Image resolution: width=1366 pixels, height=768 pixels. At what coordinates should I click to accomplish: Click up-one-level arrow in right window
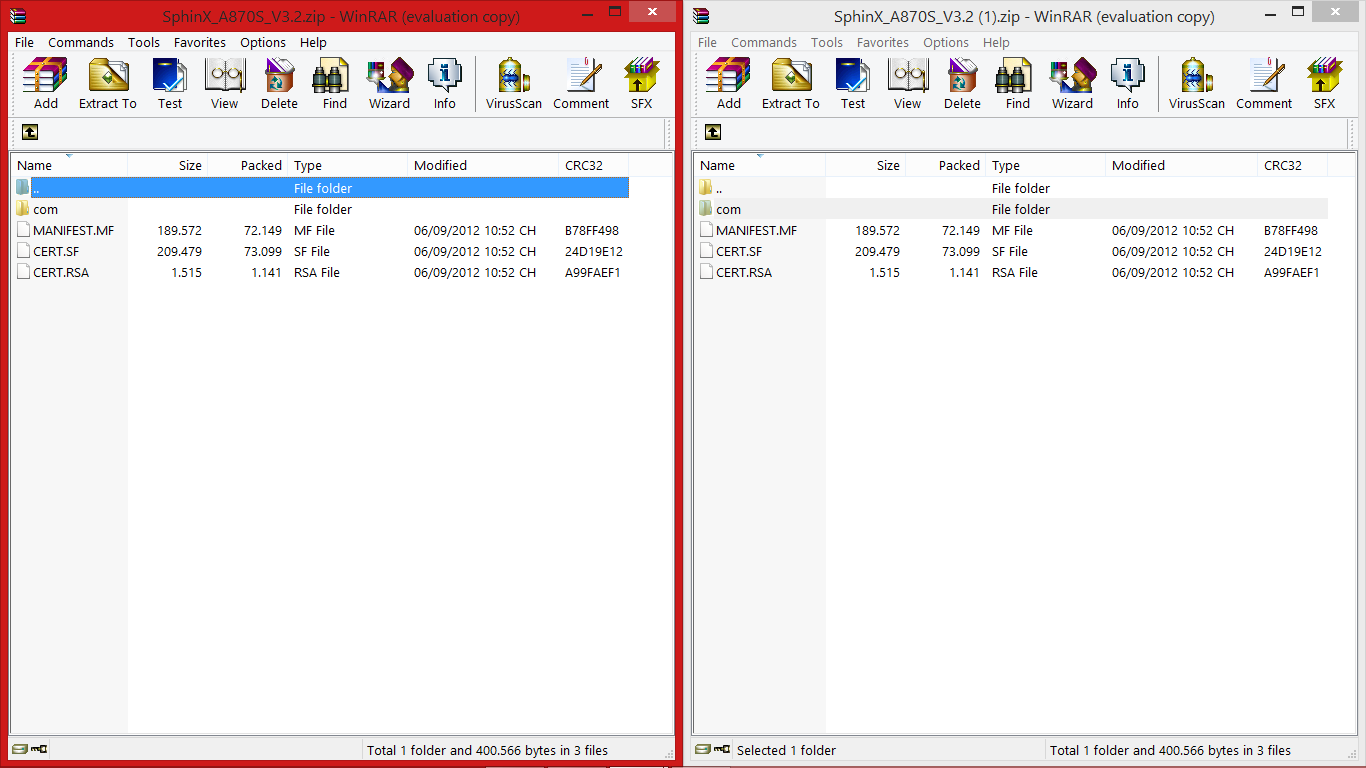pyautogui.click(x=713, y=132)
